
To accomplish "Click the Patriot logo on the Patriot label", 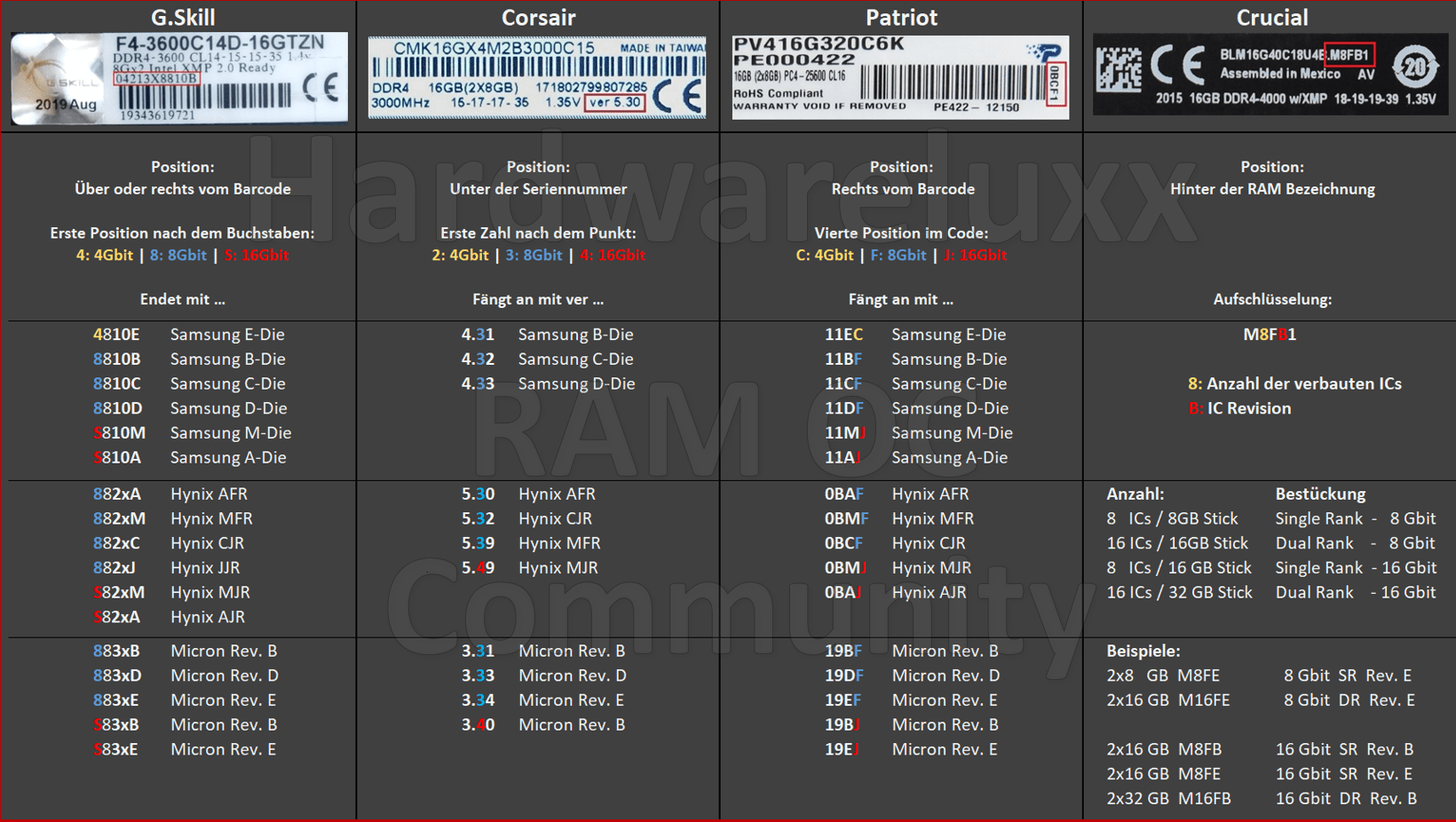I will click(1044, 52).
